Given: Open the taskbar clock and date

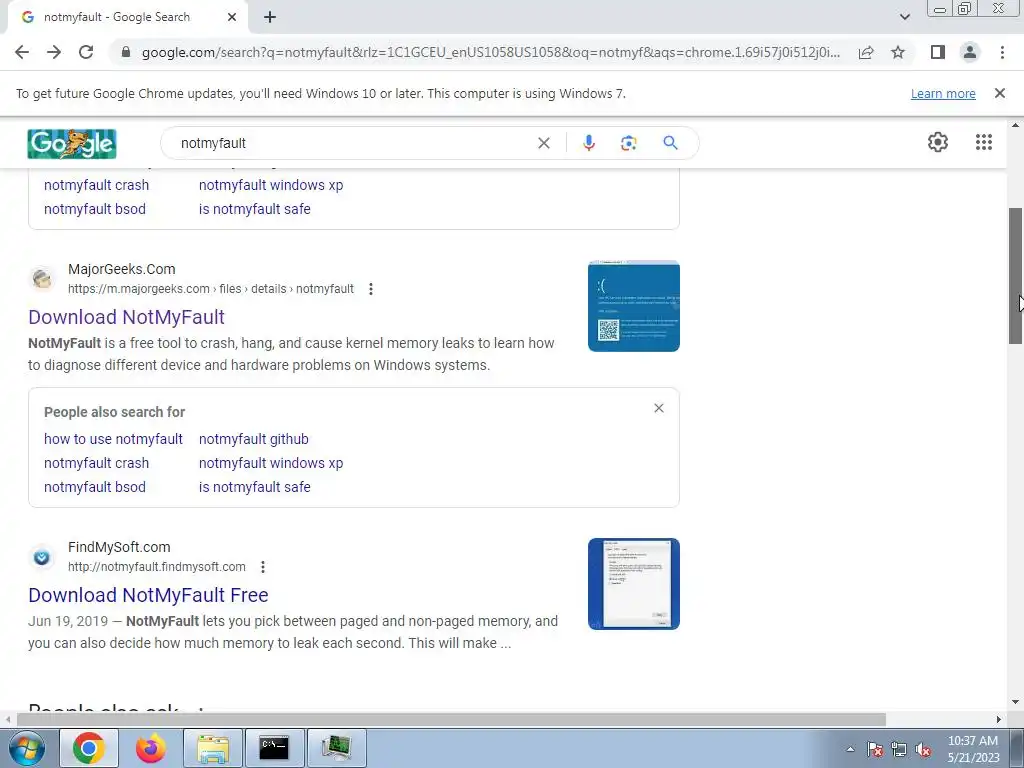Looking at the screenshot, I should [973, 749].
